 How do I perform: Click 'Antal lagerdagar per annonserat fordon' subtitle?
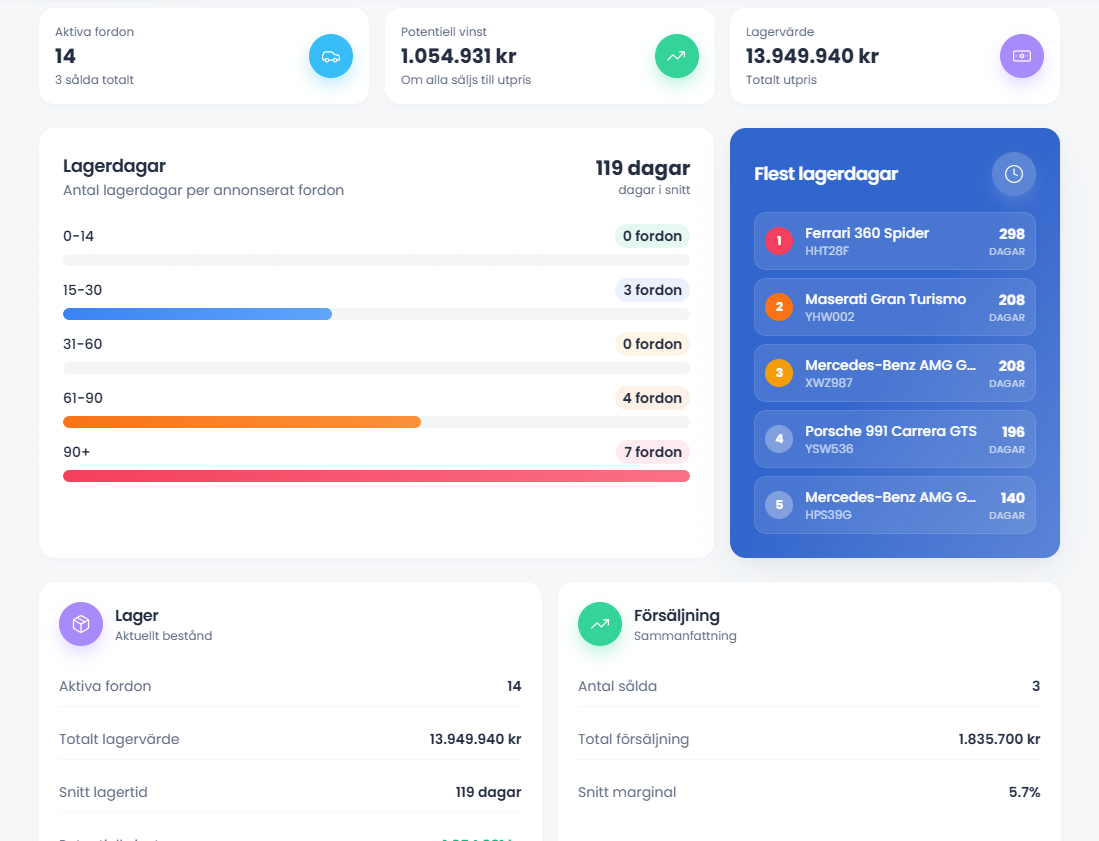203,190
